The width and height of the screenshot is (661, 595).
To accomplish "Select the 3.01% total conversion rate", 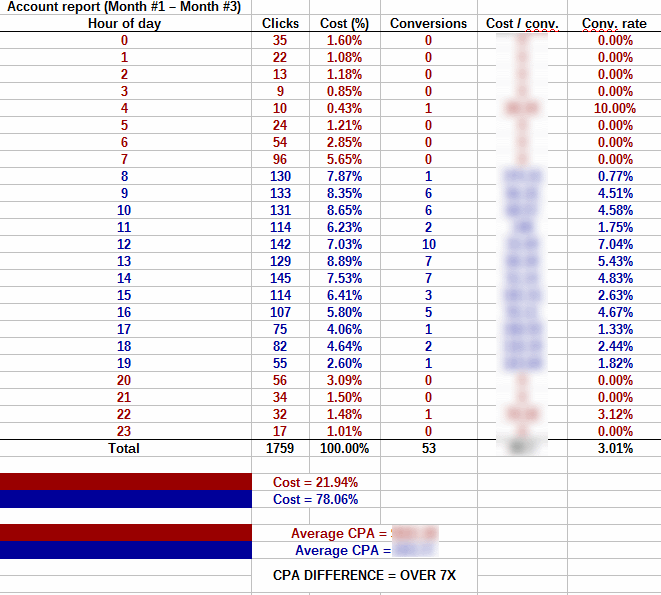I will [x=614, y=449].
